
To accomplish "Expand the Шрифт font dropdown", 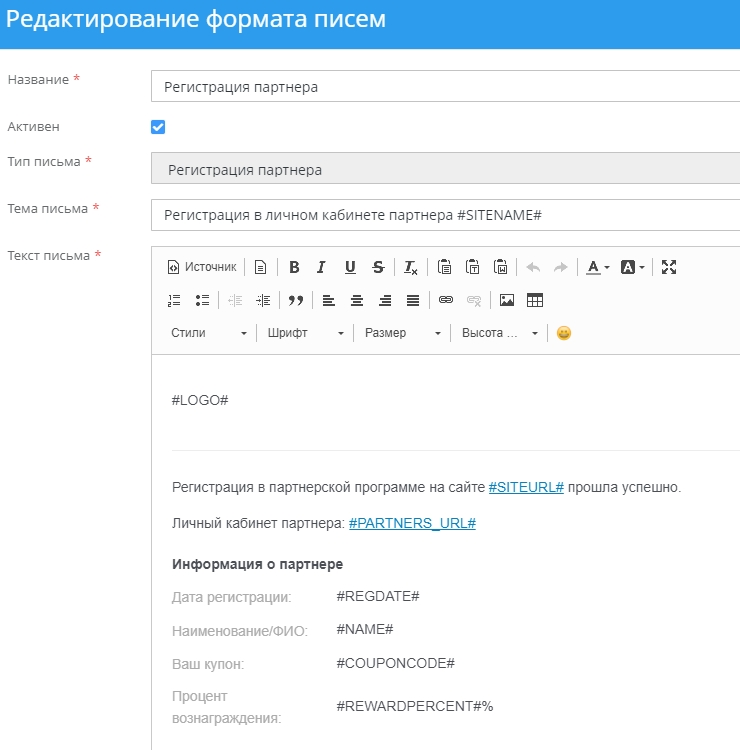I will tap(305, 333).
